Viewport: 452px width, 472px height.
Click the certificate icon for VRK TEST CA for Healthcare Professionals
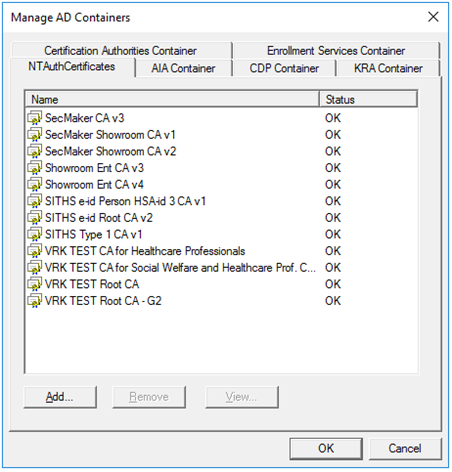tap(35, 251)
